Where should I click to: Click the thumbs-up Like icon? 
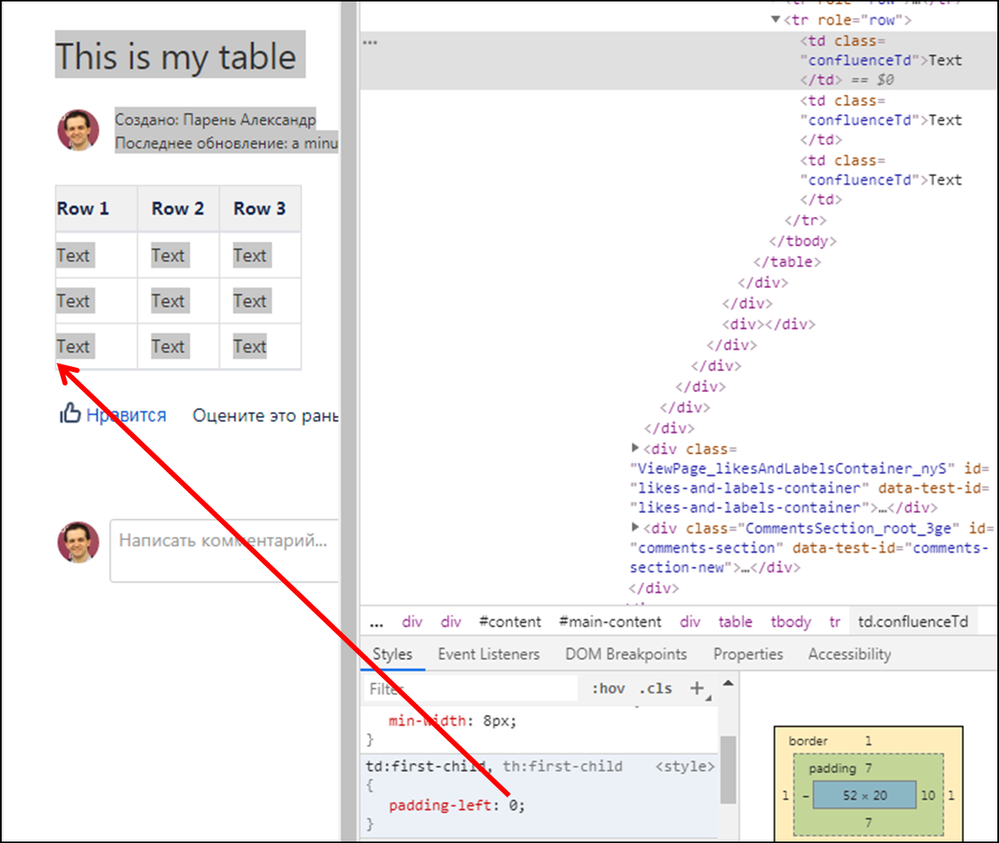pos(70,414)
